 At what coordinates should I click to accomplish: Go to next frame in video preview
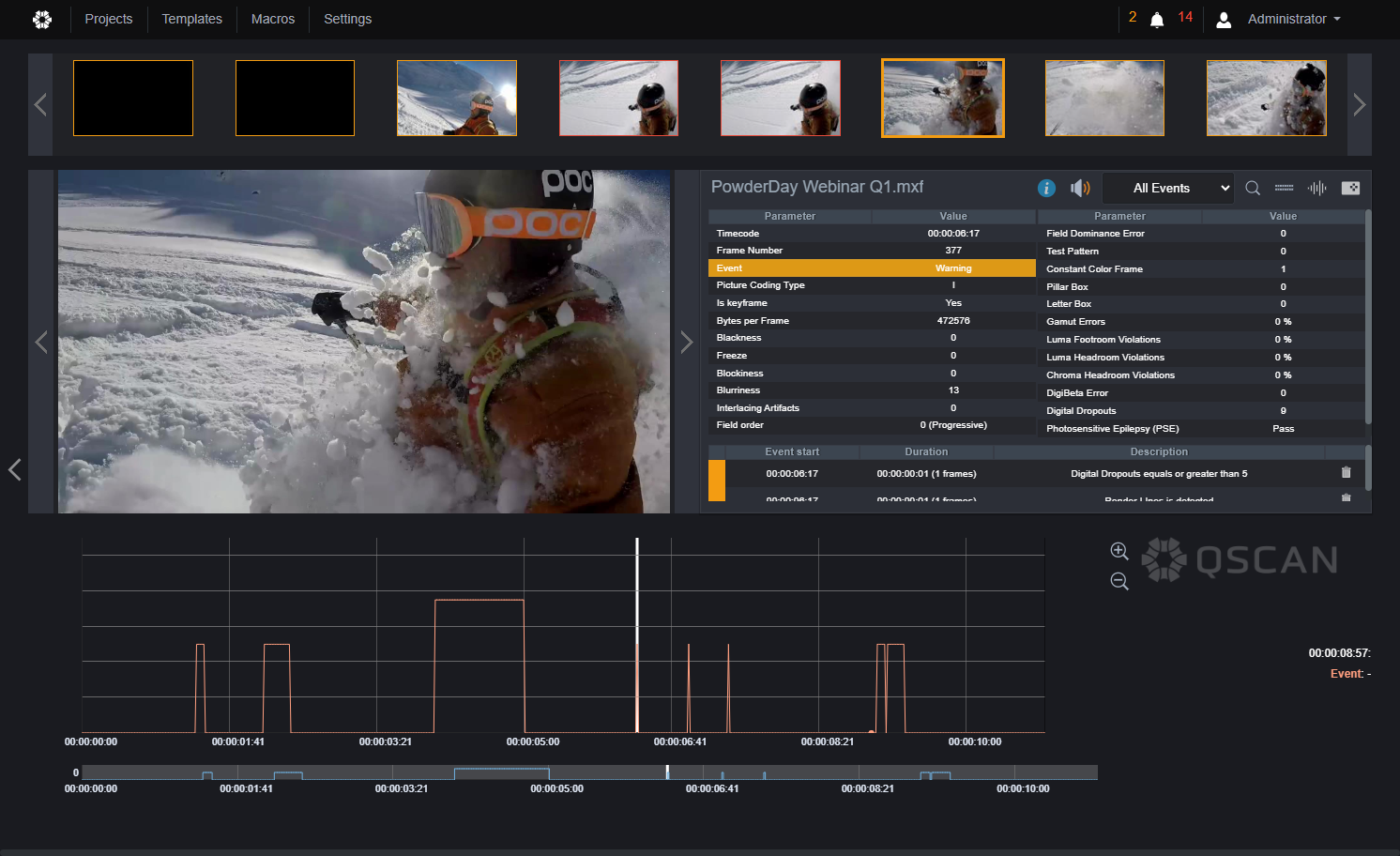coord(686,342)
